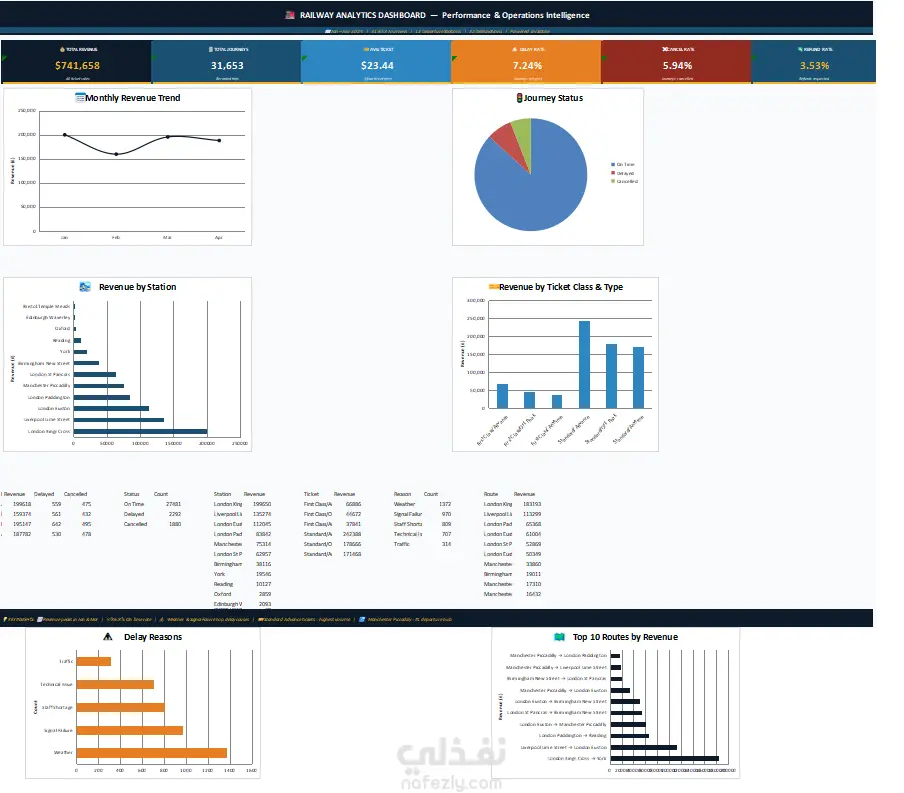This screenshot has width=904, height=793.
Task: Click the Weather bar in Delay Reasons chart
Action: (152, 753)
